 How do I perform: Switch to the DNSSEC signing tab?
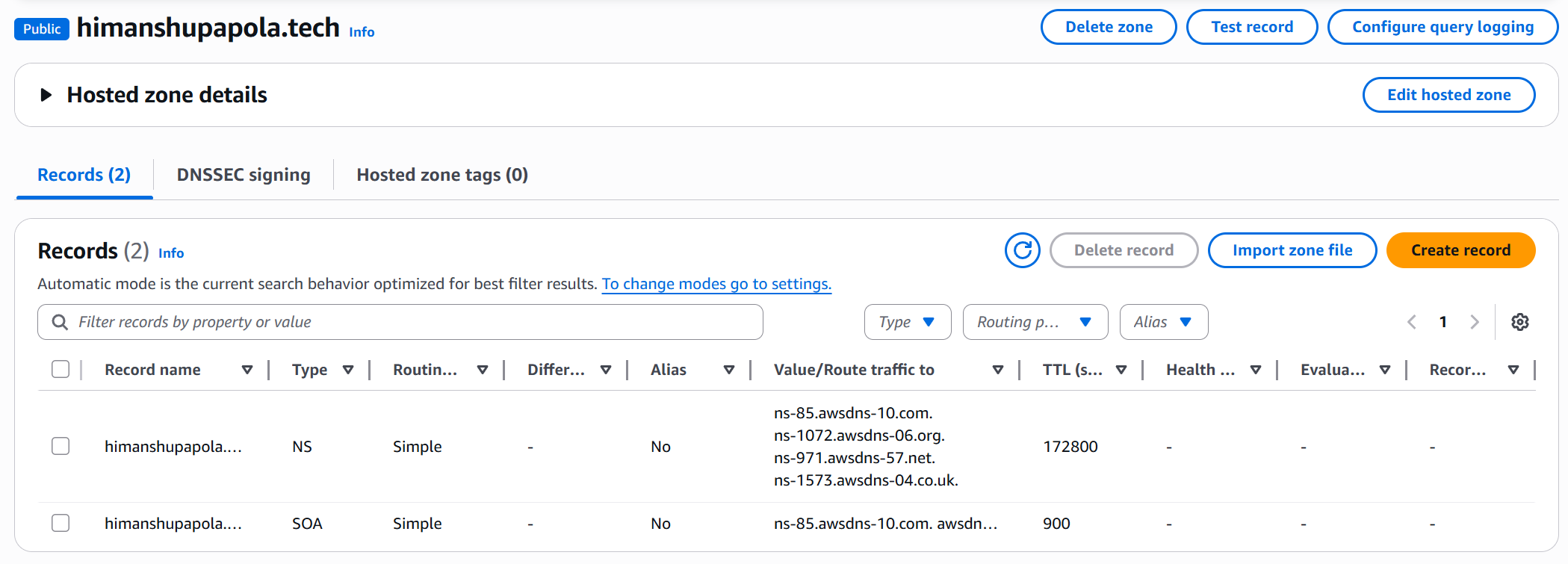click(244, 175)
